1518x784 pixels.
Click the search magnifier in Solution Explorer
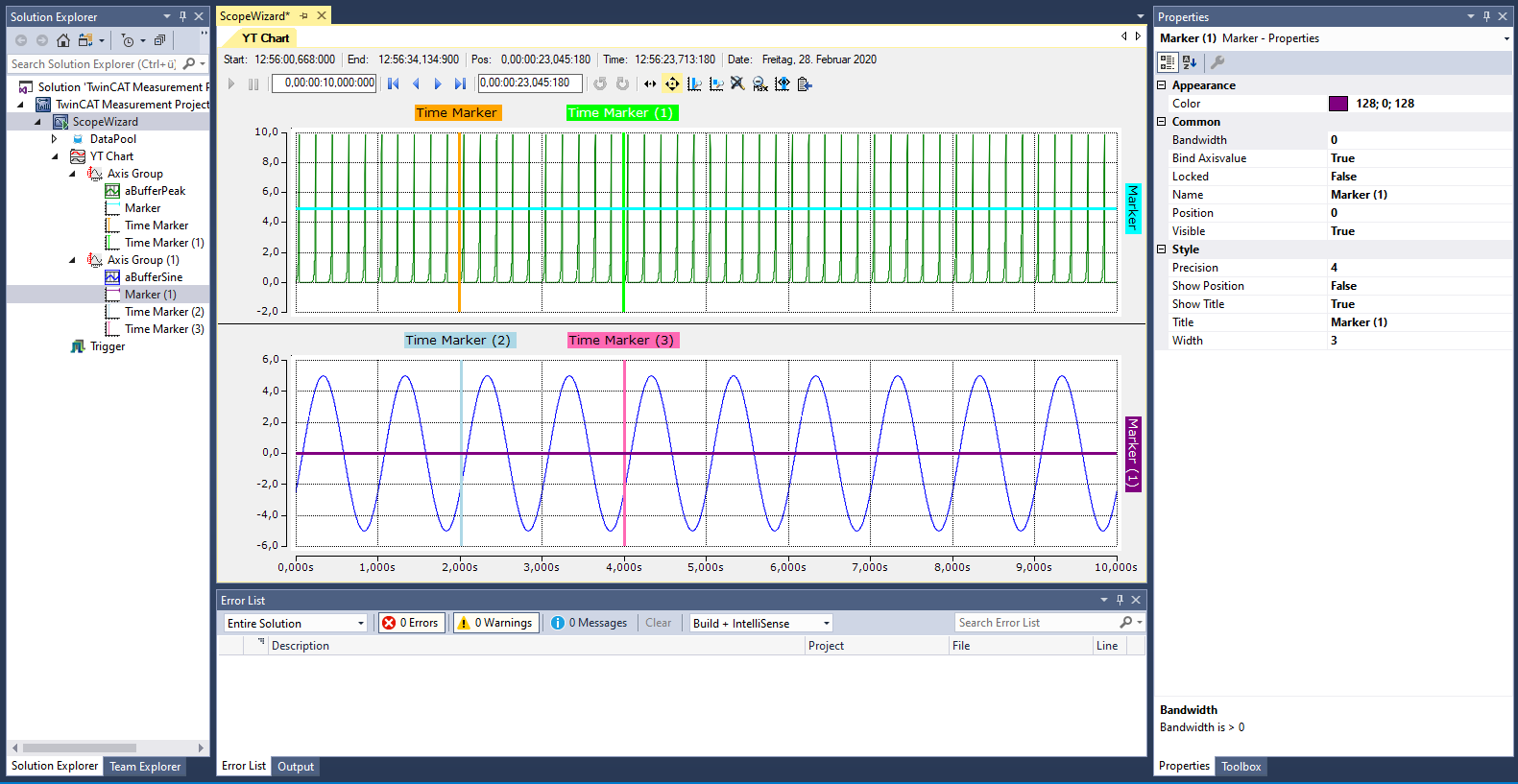pos(189,64)
